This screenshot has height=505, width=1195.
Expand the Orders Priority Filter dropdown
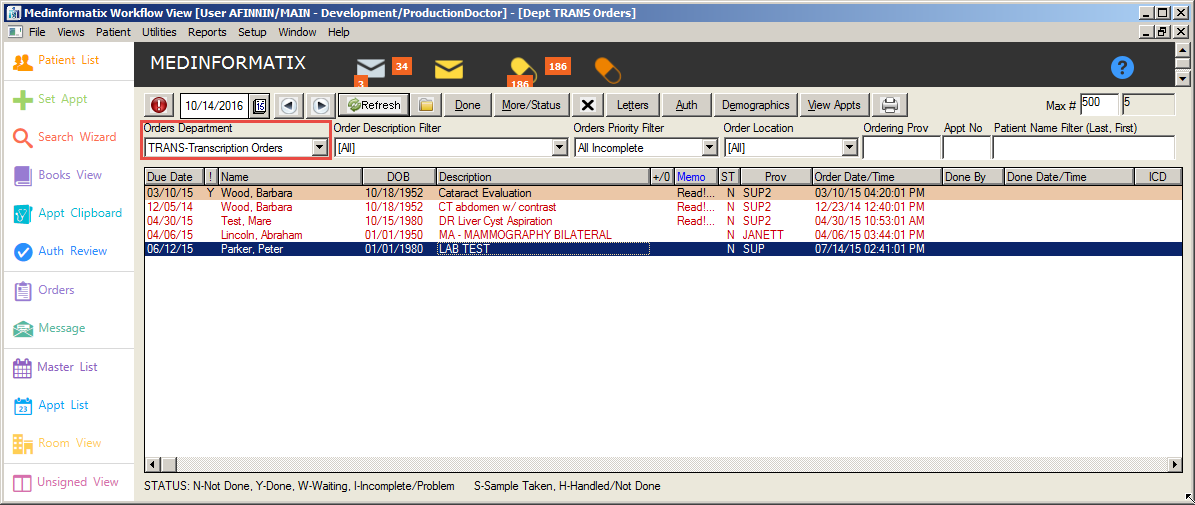click(x=709, y=148)
